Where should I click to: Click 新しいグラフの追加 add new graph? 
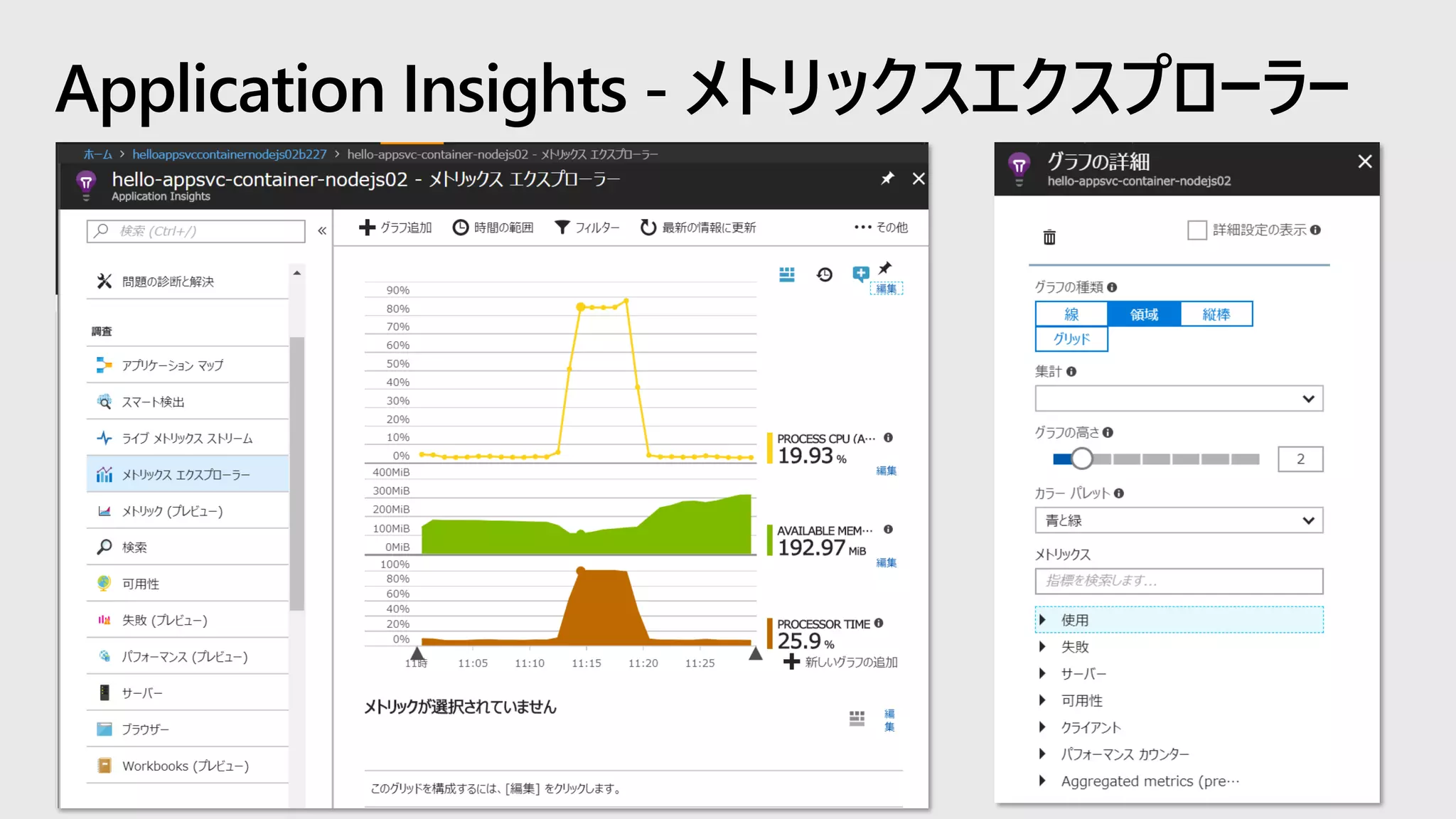click(x=841, y=663)
